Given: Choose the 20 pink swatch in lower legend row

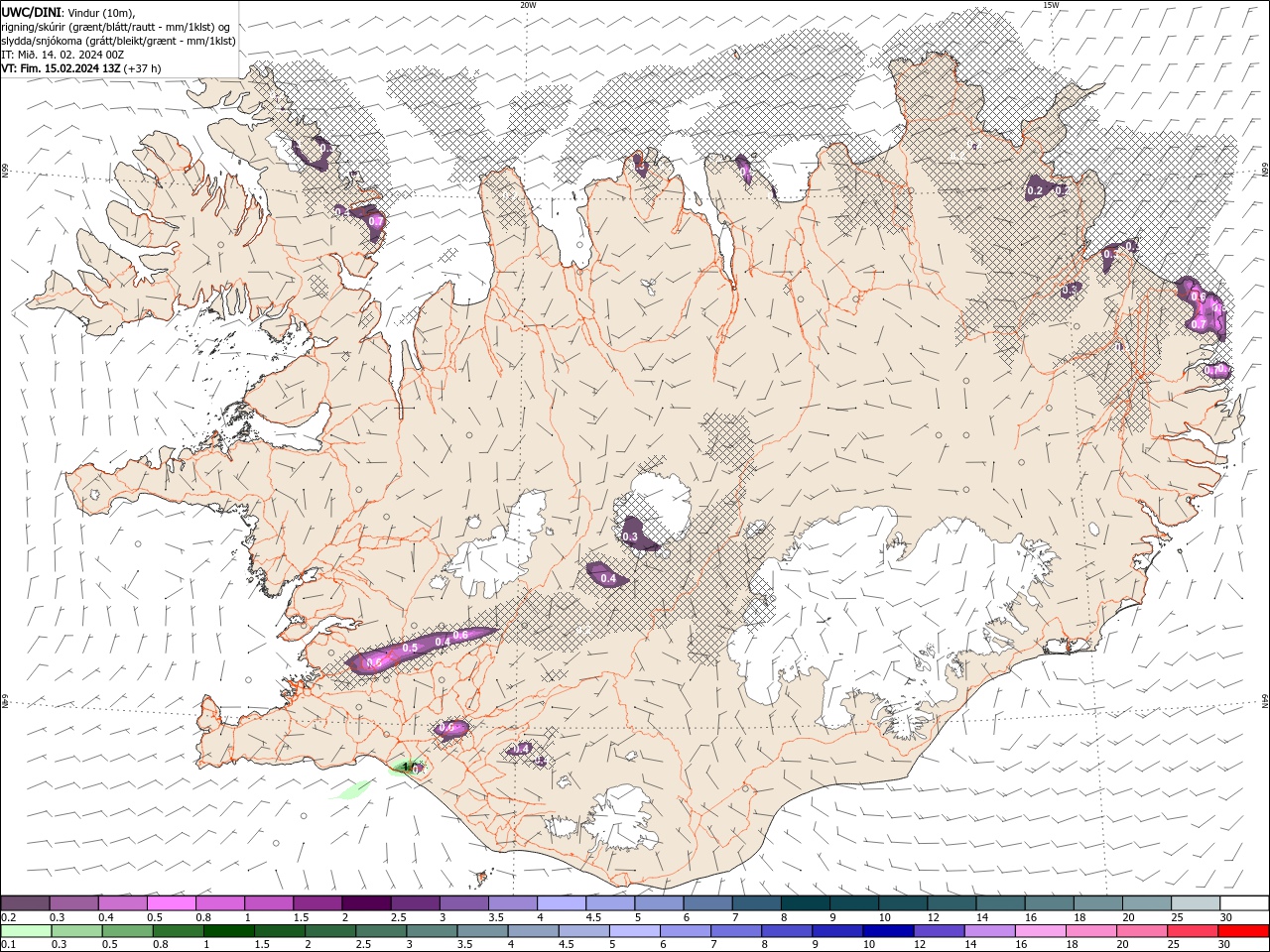Looking at the screenshot, I should [1142, 931].
